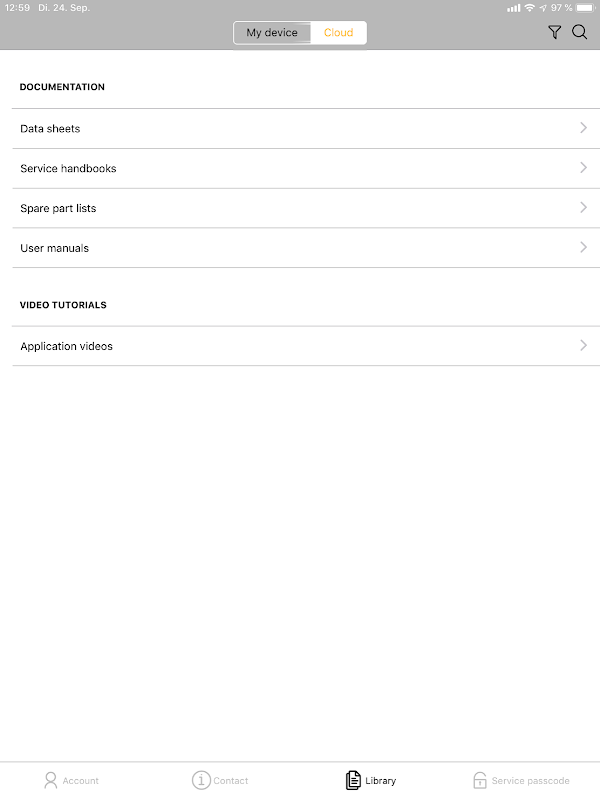
Task: Open the Application videos entry
Action: click(x=67, y=347)
